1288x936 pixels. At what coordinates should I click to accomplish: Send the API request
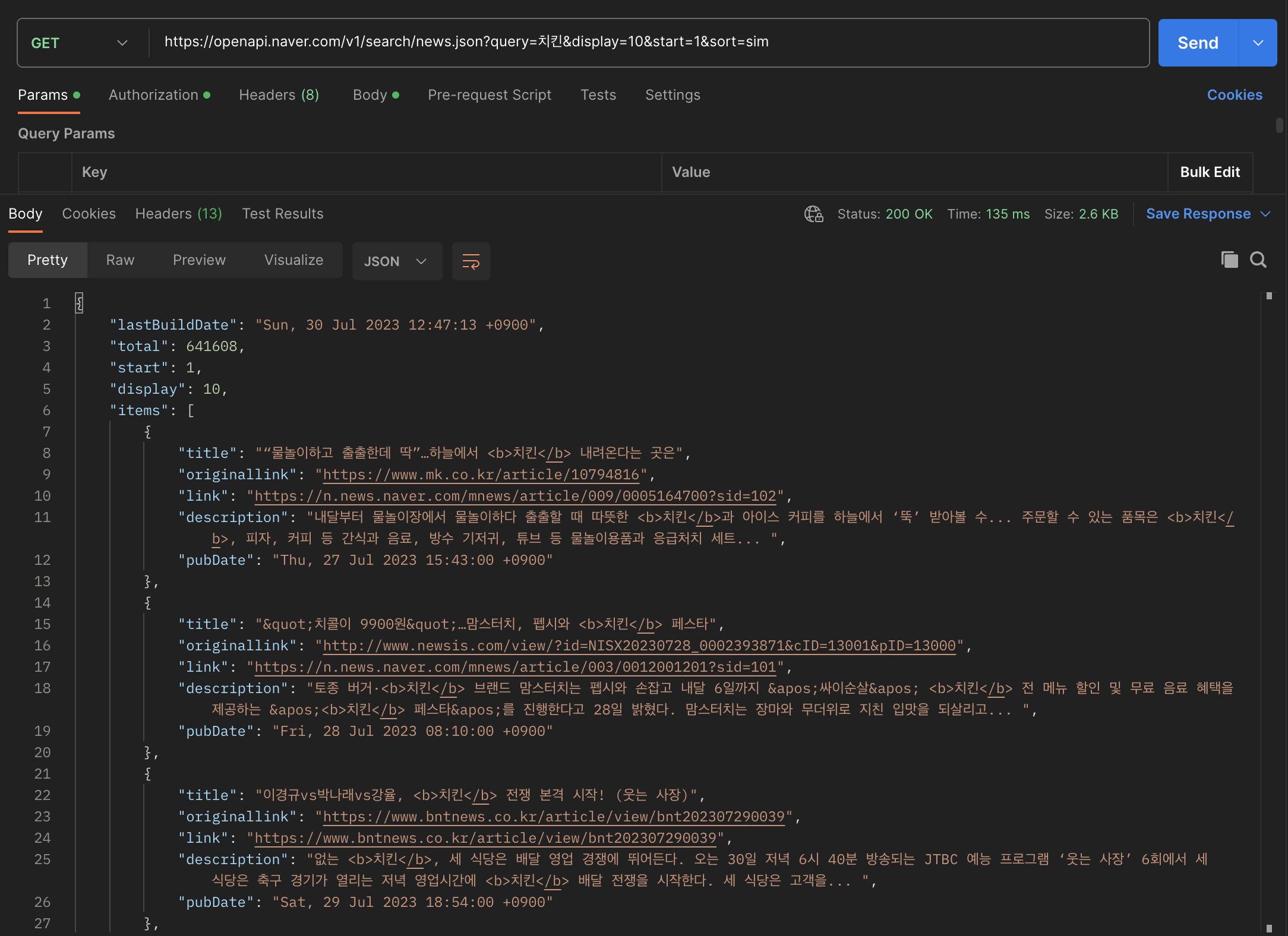click(x=1198, y=43)
